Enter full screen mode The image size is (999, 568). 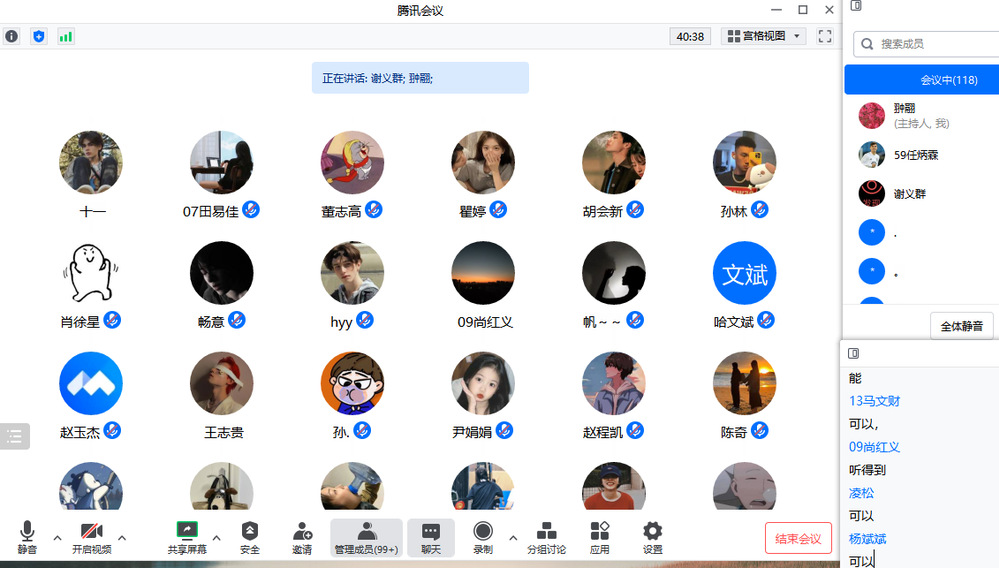825,36
